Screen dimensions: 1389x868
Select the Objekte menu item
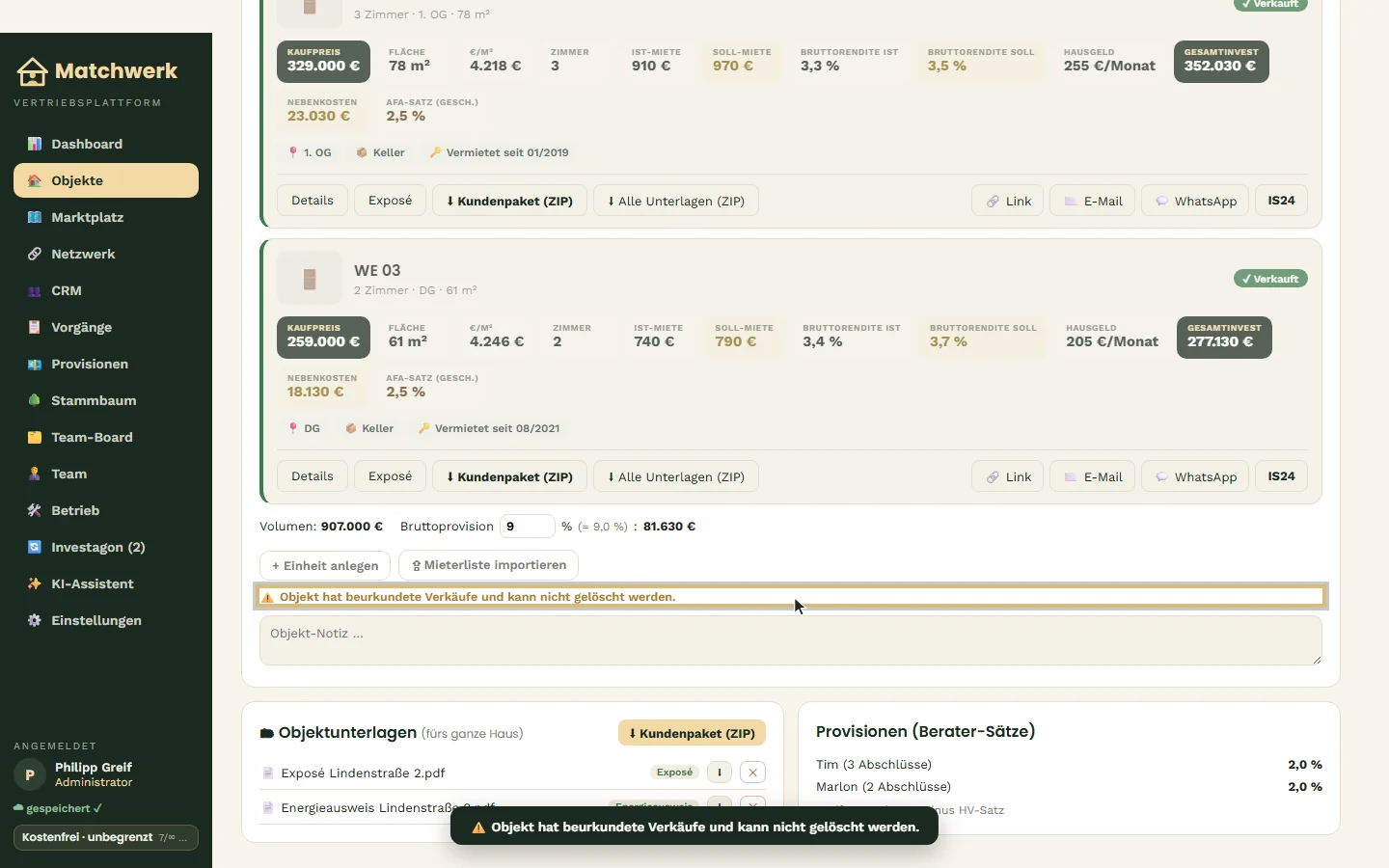coord(106,180)
